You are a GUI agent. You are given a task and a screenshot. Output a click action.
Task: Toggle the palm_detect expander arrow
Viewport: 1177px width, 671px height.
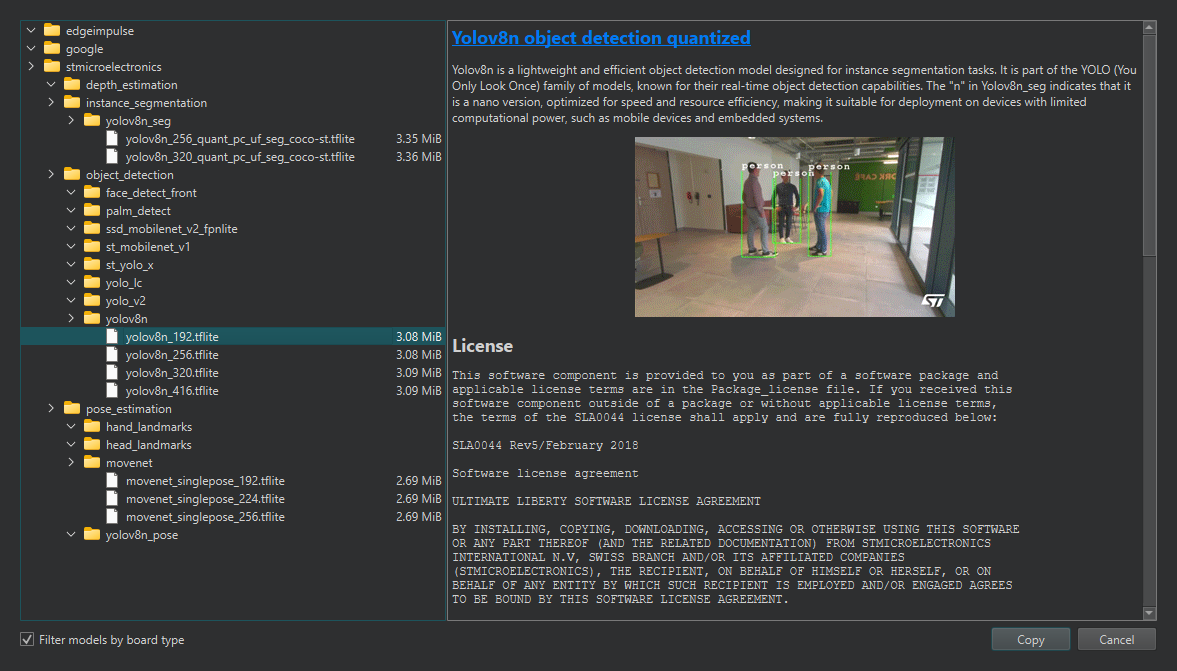pos(71,211)
